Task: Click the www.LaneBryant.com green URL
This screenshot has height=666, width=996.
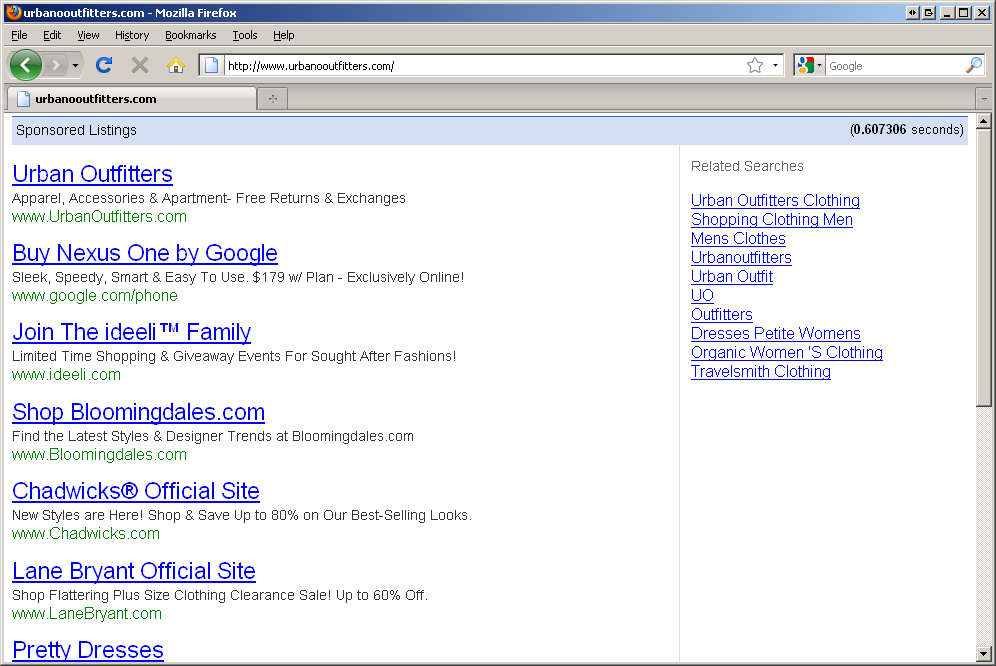Action: point(87,613)
